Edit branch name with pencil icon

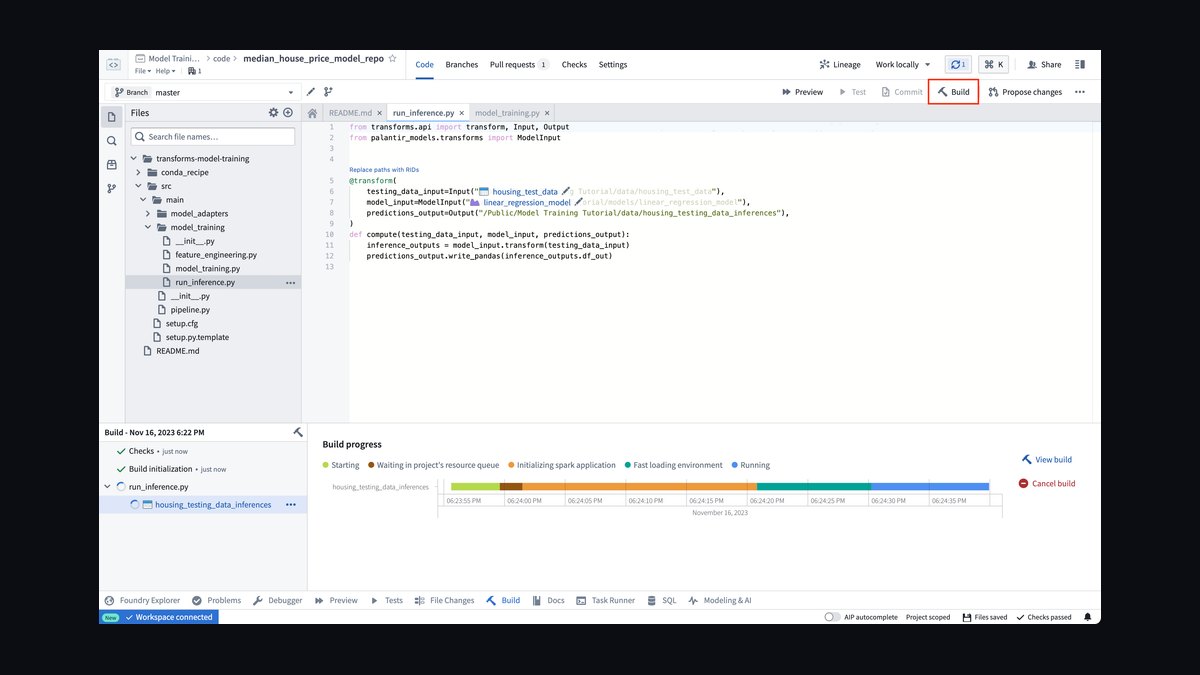tap(311, 92)
